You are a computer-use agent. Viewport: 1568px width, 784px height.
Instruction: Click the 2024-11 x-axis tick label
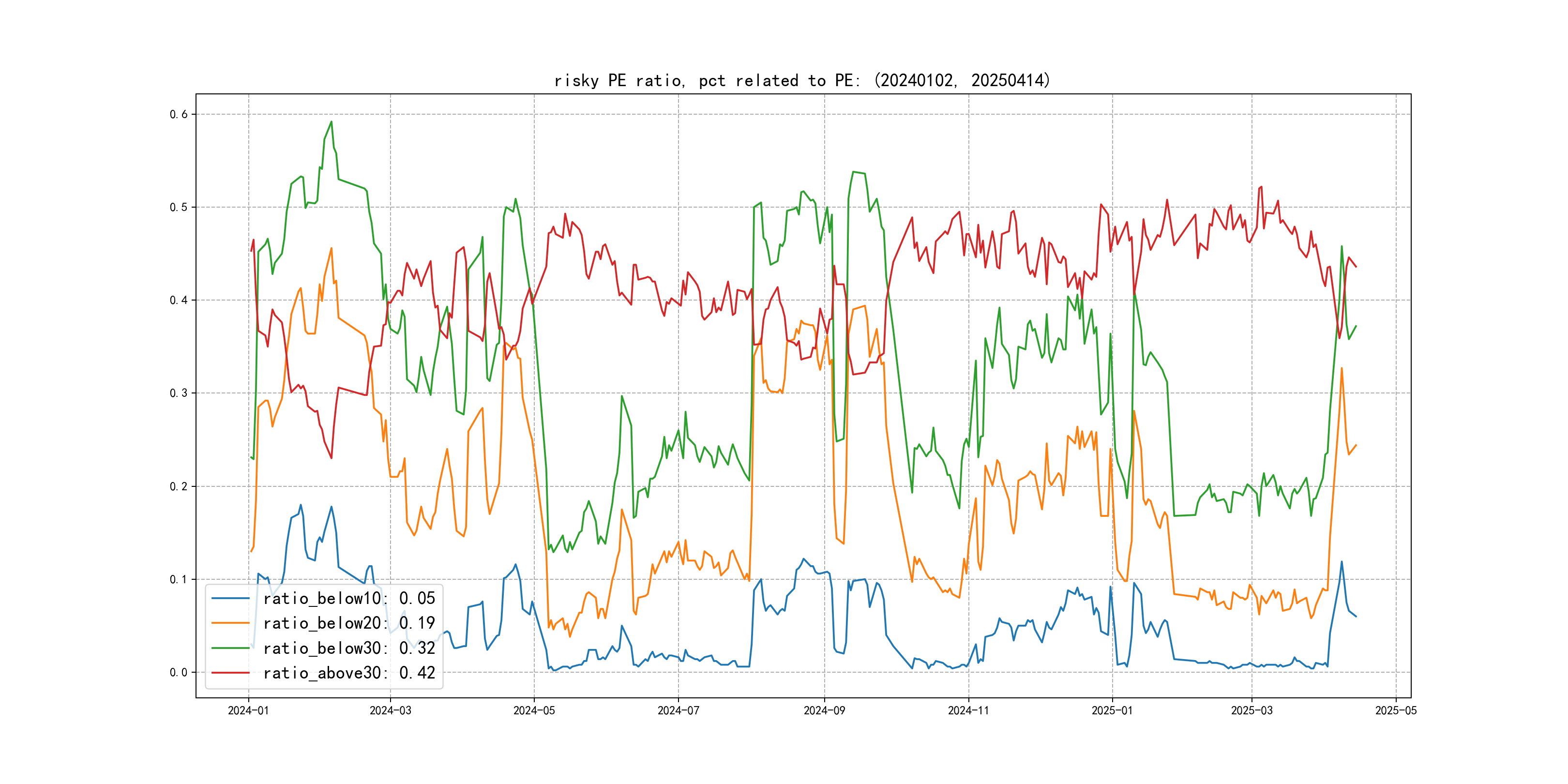(968, 710)
